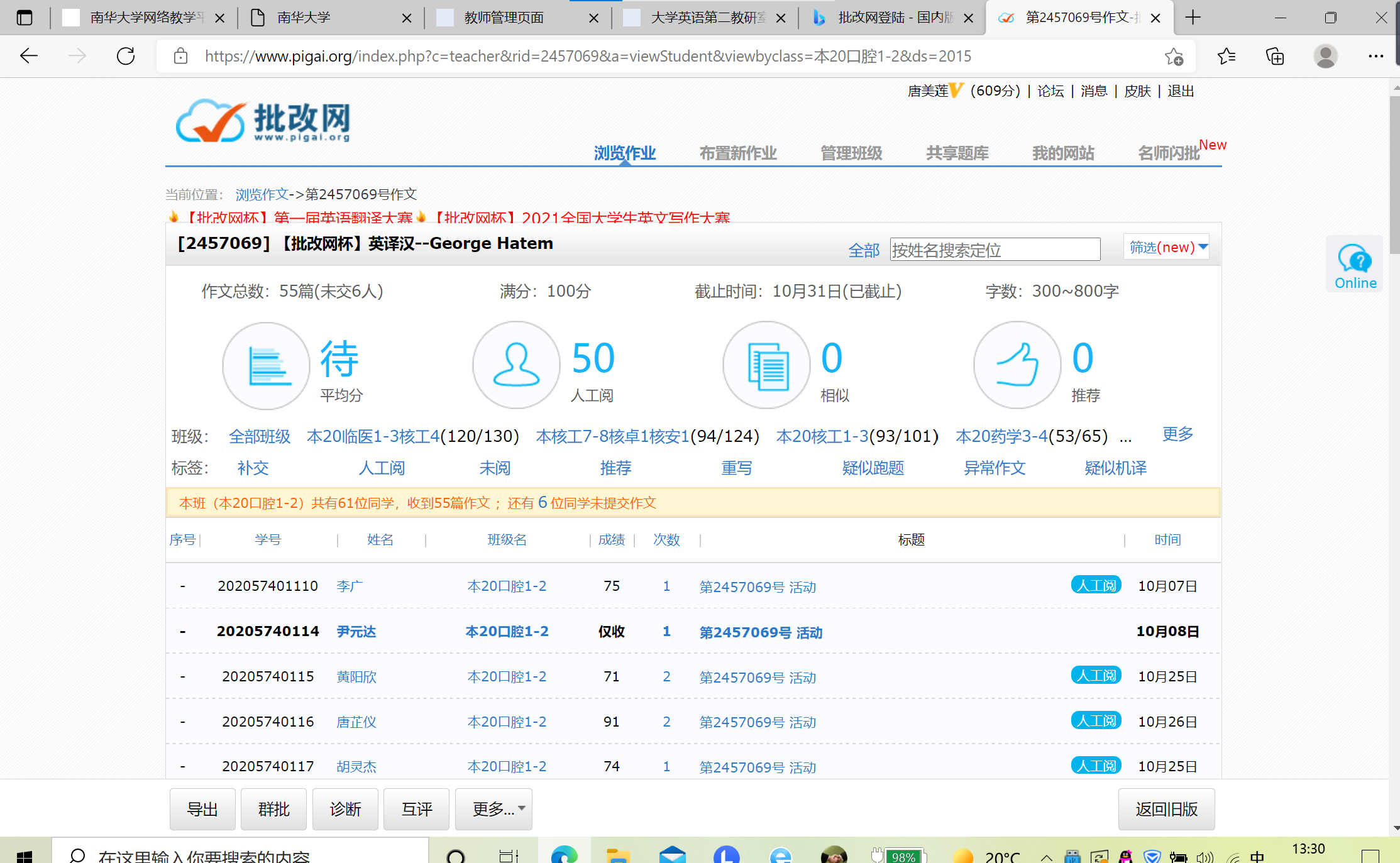Click the average score document icon
The image size is (1400, 863).
[267, 366]
